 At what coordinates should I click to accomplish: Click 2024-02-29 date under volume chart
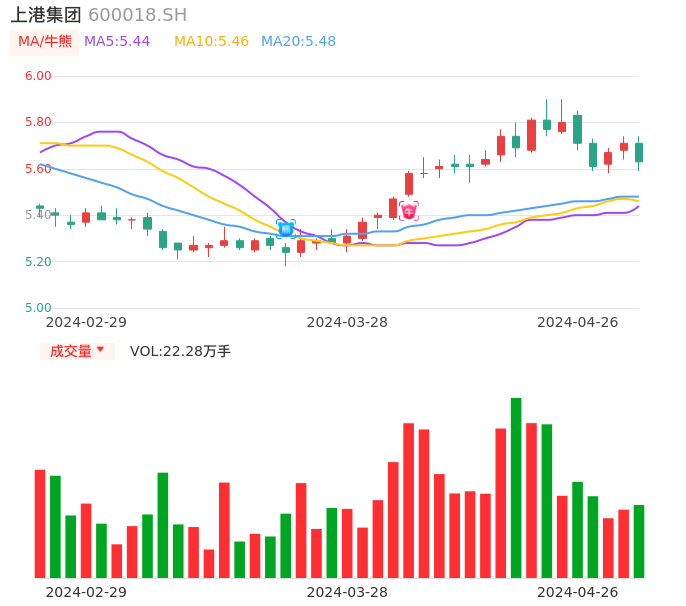pos(86,592)
